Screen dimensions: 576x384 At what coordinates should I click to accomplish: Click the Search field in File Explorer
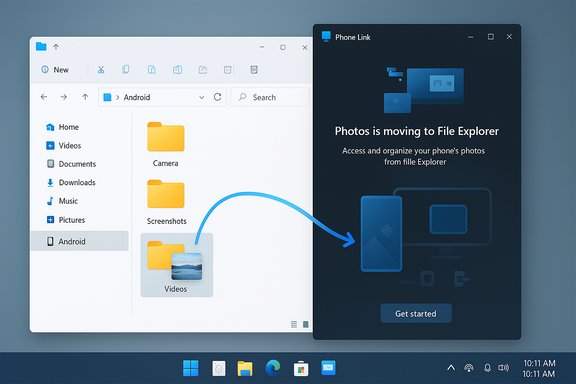coord(269,97)
